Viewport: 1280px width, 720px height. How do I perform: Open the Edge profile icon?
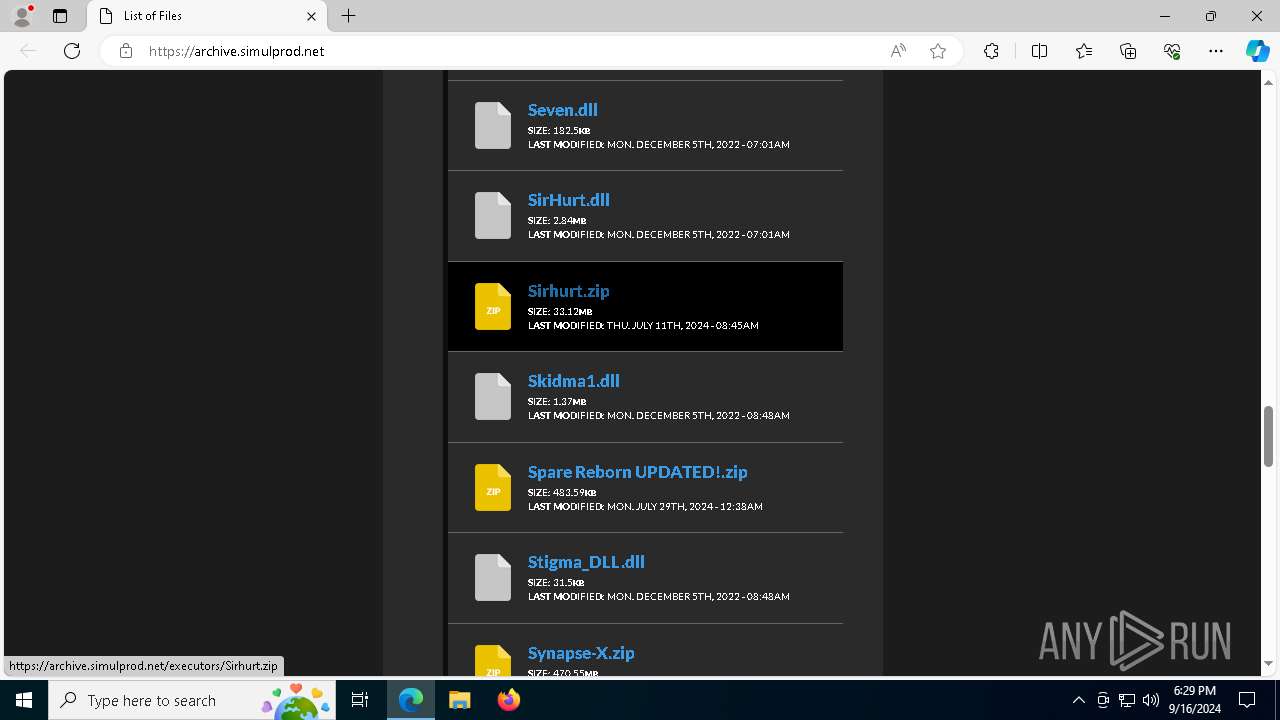(x=22, y=16)
